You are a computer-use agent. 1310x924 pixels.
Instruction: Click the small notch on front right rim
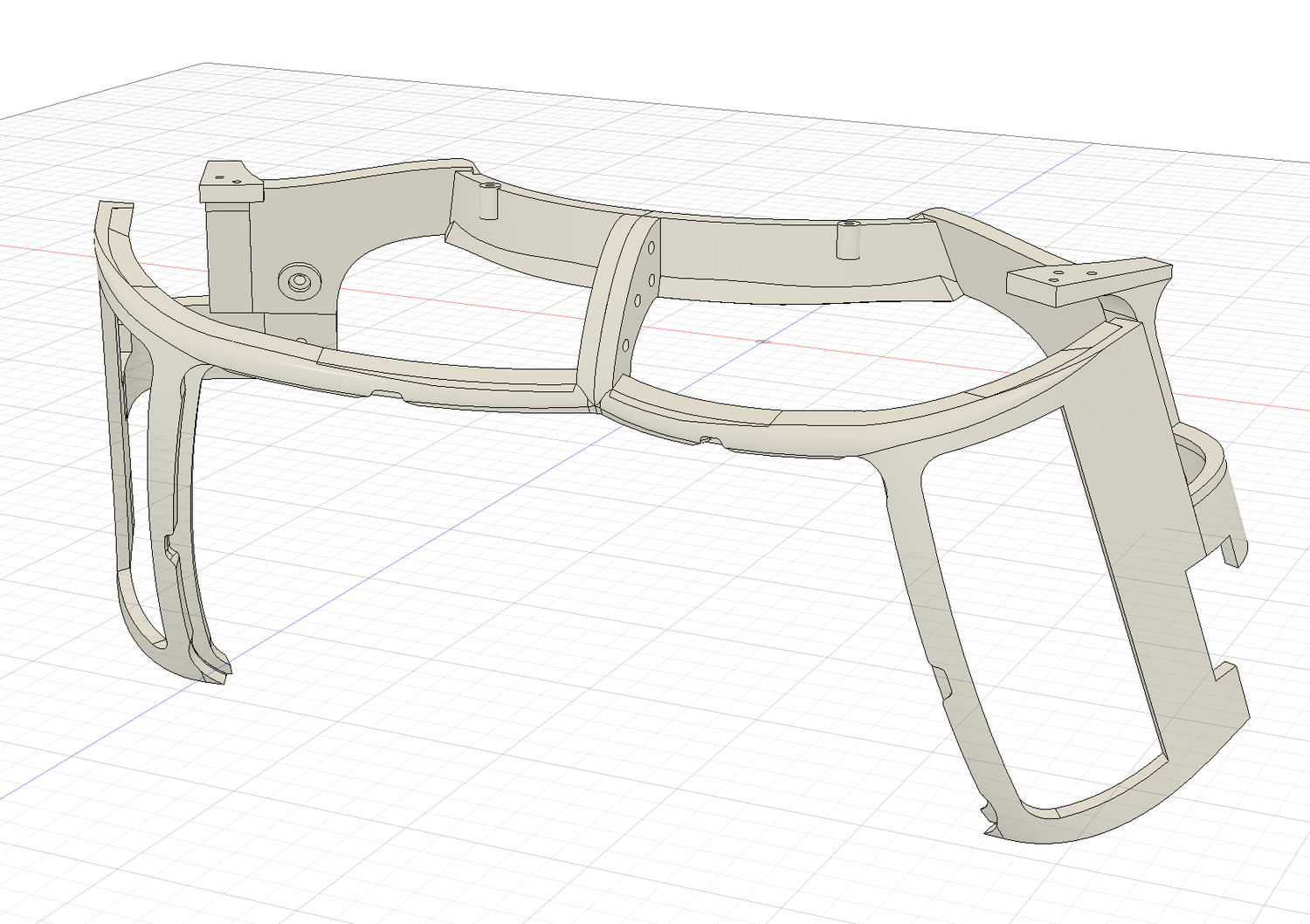pos(706,439)
